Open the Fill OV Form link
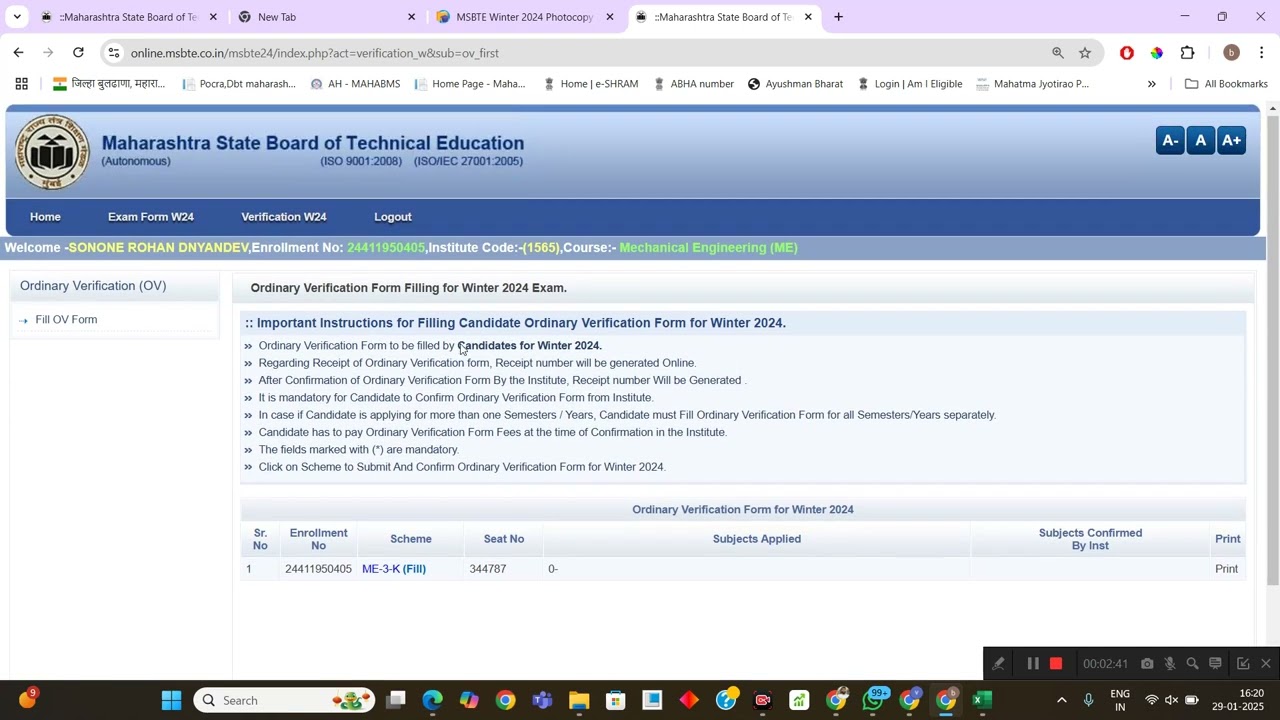The image size is (1280, 720). pyautogui.click(x=66, y=320)
